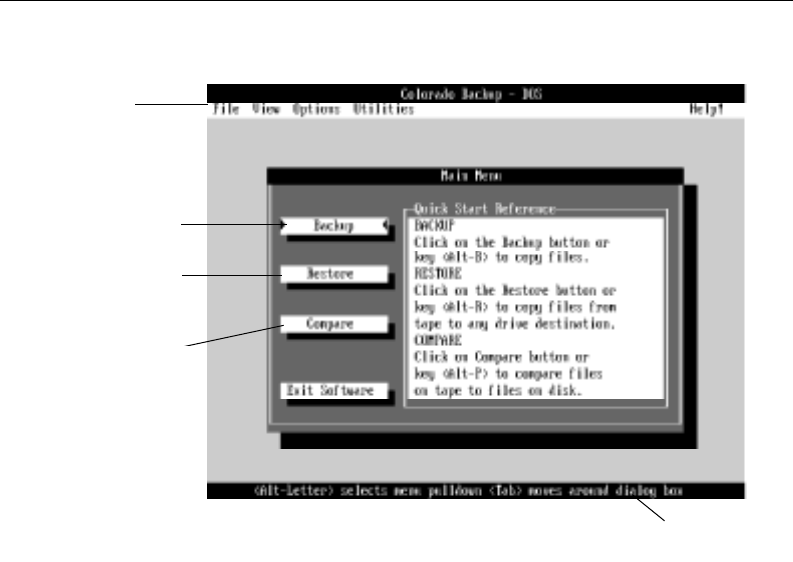Open the Options menu
The height and width of the screenshot is (562, 793).
[316, 109]
